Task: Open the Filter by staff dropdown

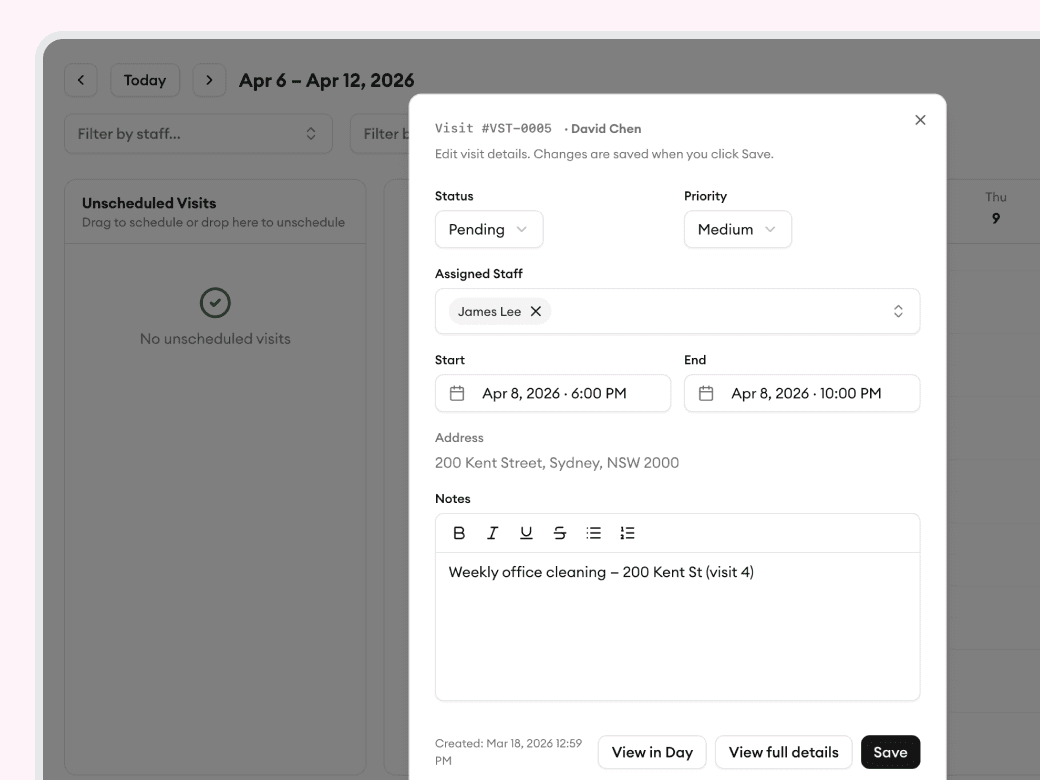Action: 198,132
